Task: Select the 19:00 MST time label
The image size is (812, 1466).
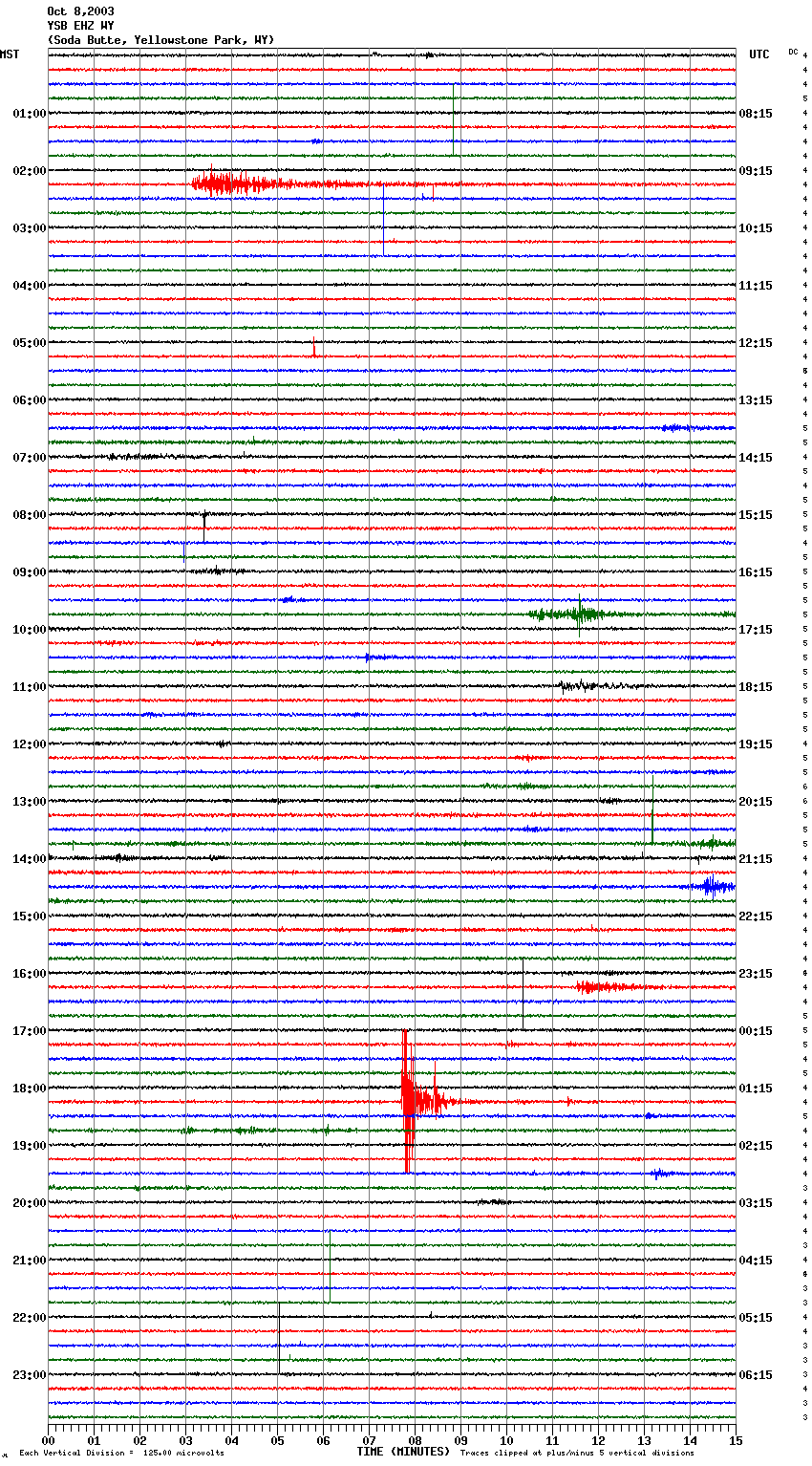Action: tap(30, 1146)
